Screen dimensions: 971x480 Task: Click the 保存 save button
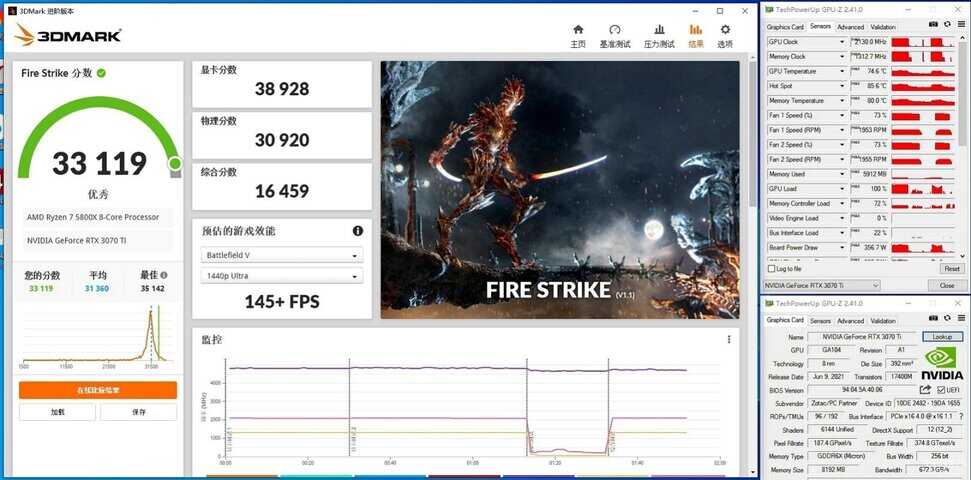click(x=139, y=412)
